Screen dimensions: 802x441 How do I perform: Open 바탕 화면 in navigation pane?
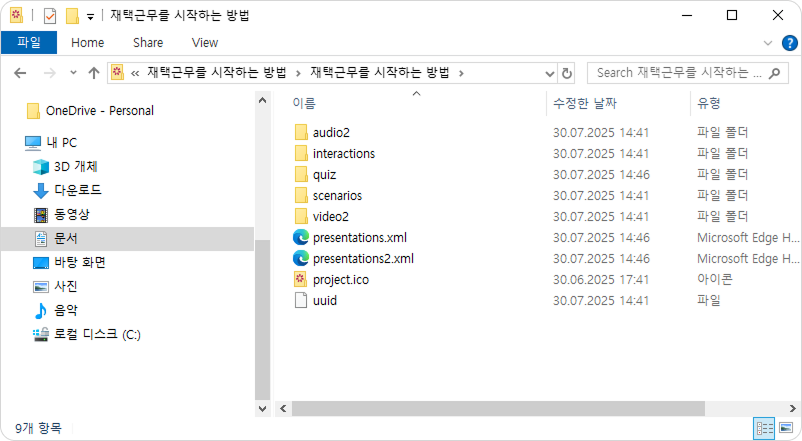[x=80, y=262]
